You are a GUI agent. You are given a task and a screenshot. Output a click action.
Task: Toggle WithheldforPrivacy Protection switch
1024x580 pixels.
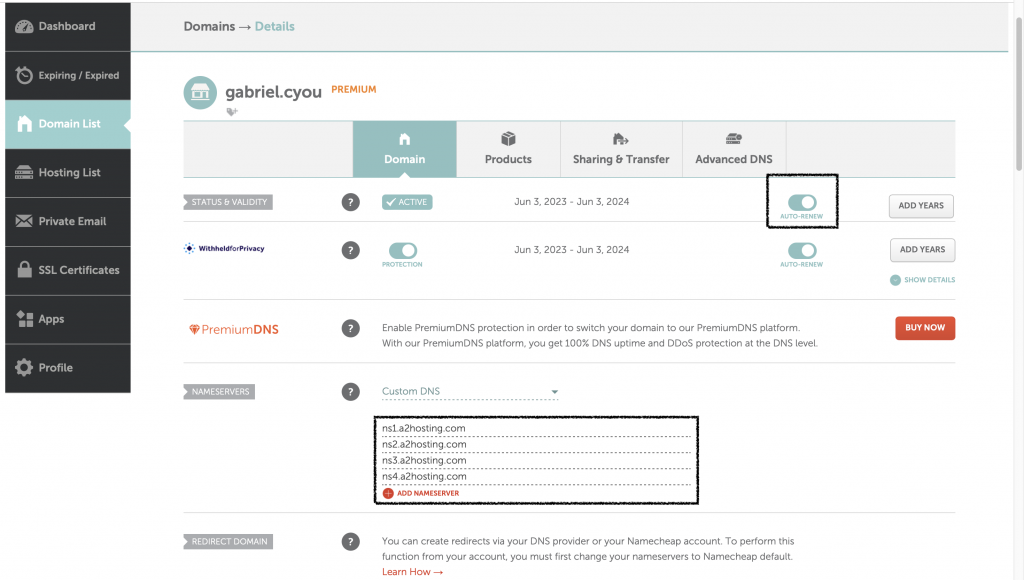coord(402,250)
